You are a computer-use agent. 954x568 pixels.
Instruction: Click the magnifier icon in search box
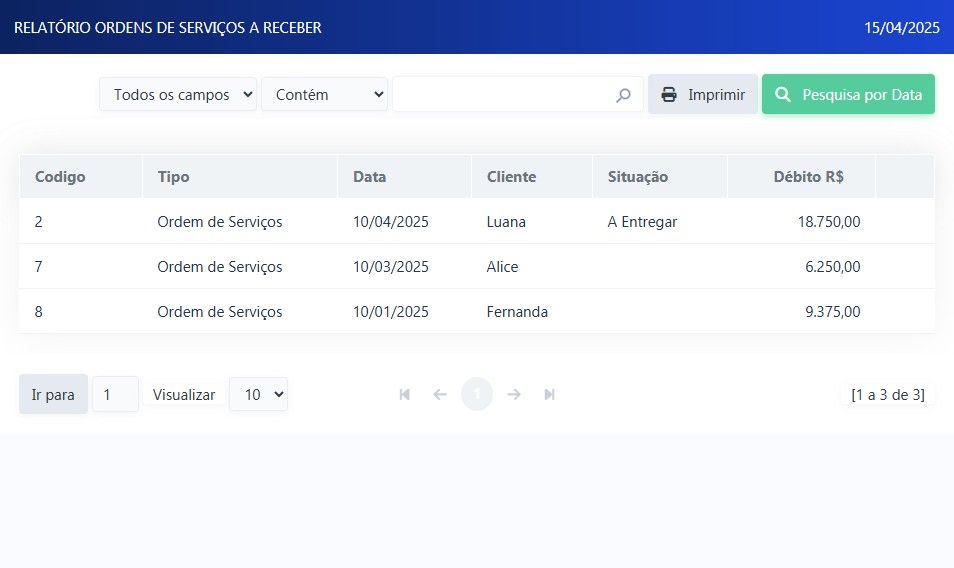[623, 95]
